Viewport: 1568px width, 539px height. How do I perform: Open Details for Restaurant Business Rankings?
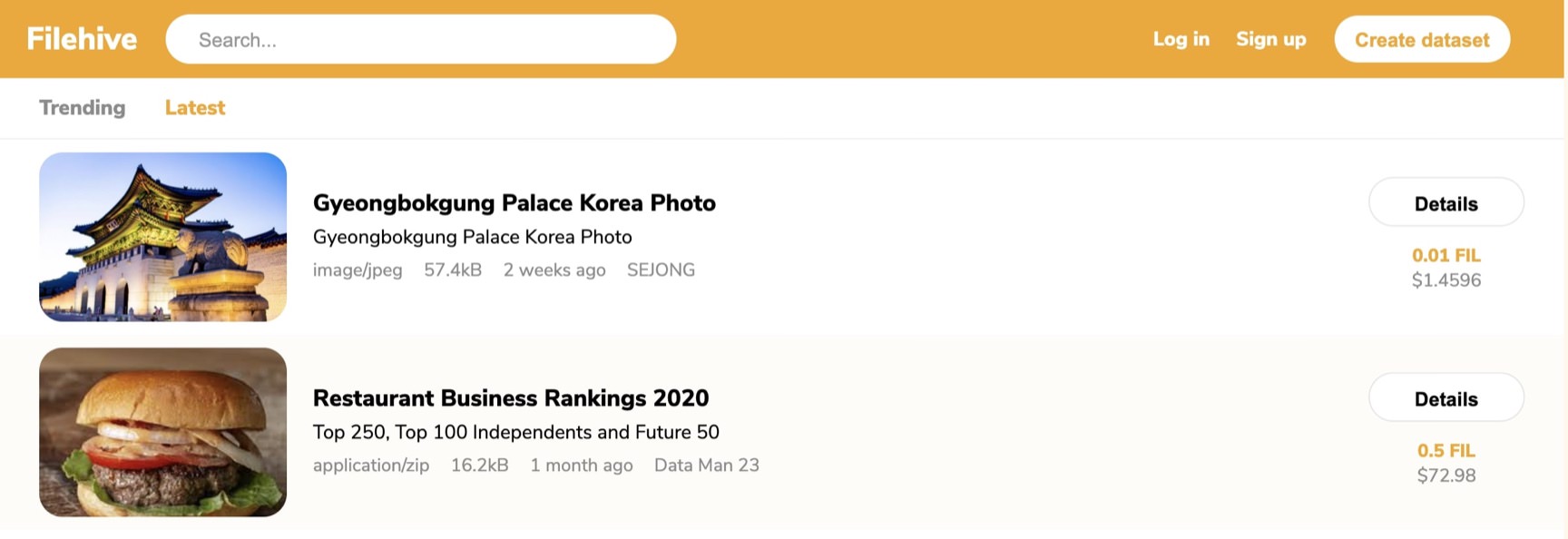click(1445, 398)
